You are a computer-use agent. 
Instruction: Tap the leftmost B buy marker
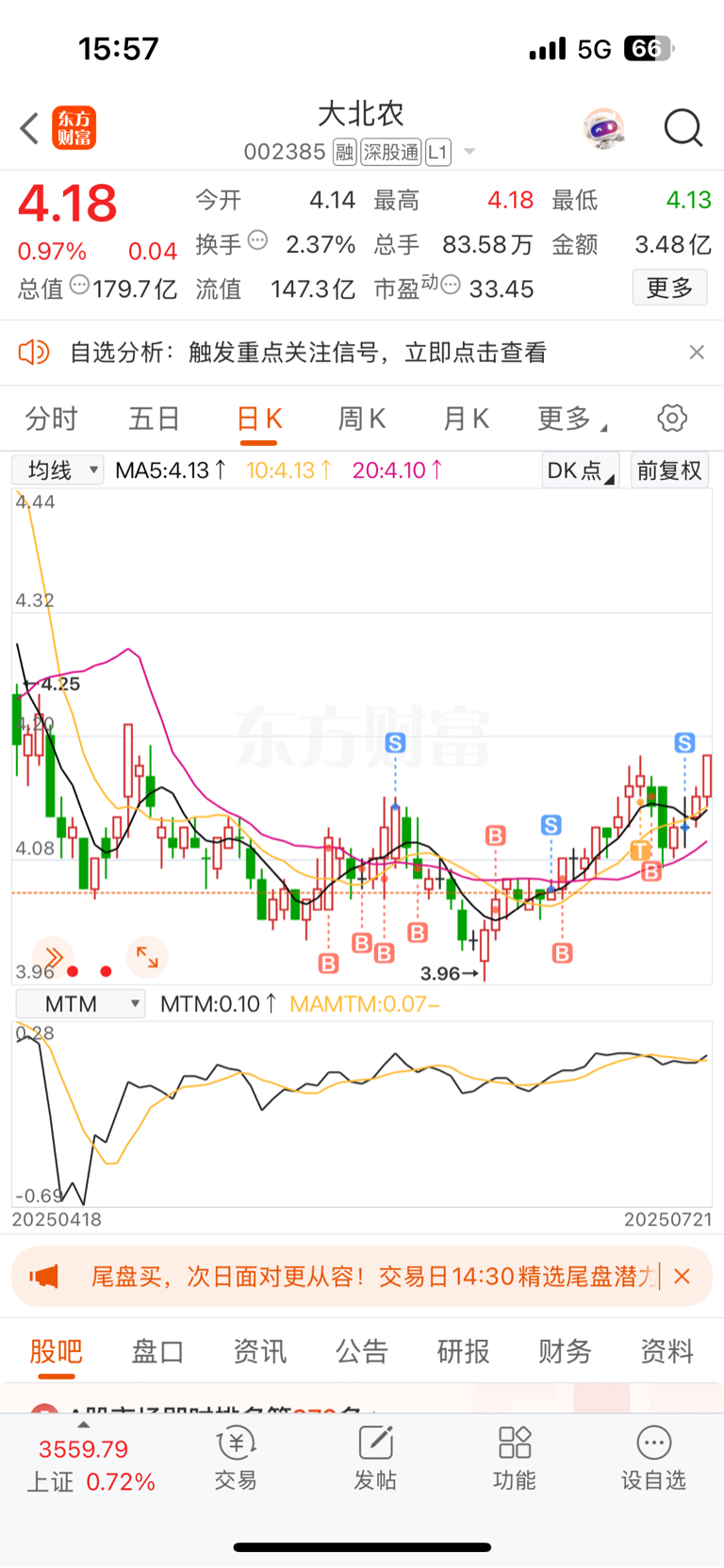(328, 964)
